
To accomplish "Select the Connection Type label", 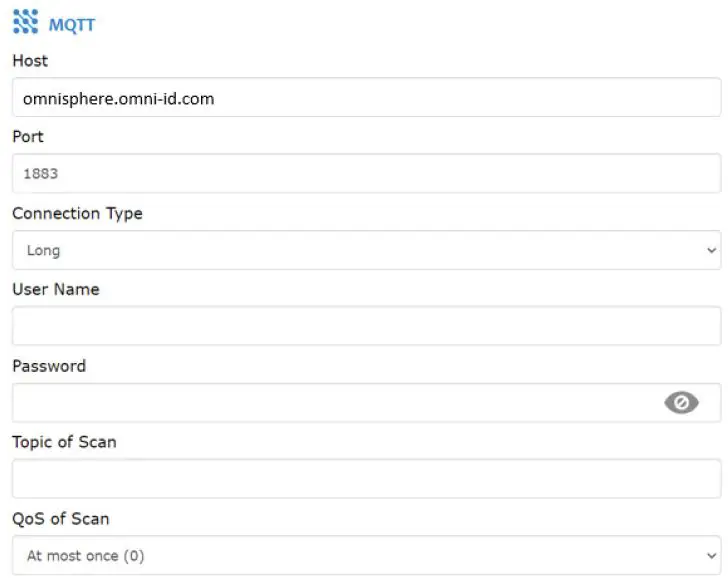I will coord(77,213).
